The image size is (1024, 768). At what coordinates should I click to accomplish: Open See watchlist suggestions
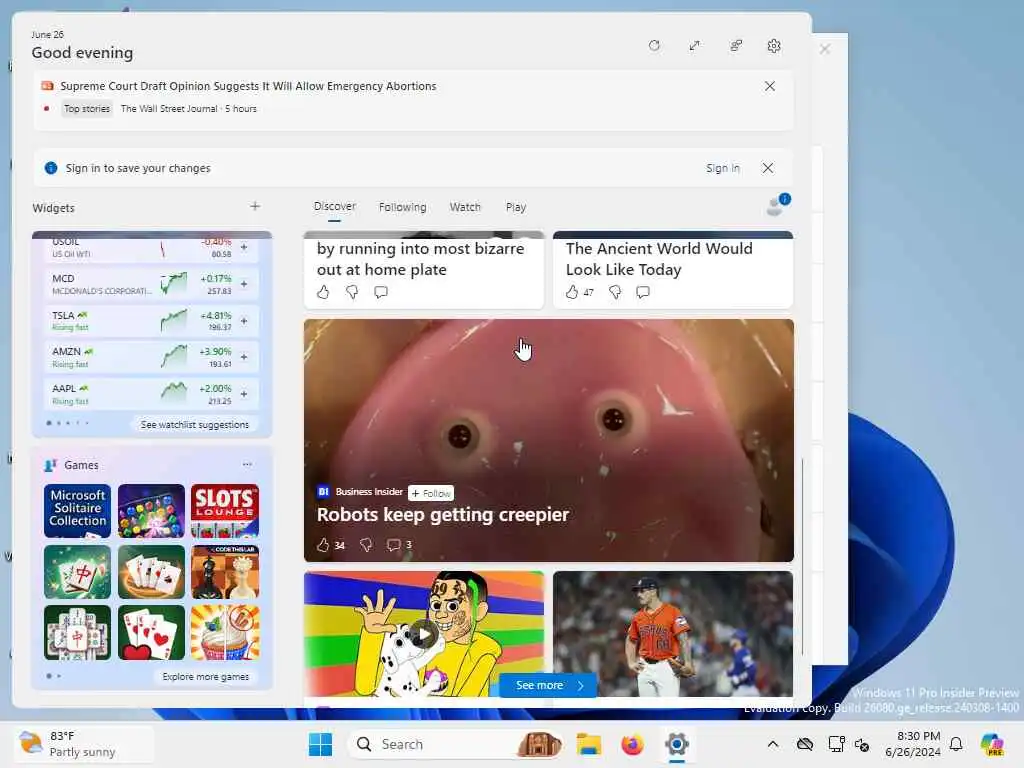(x=195, y=424)
